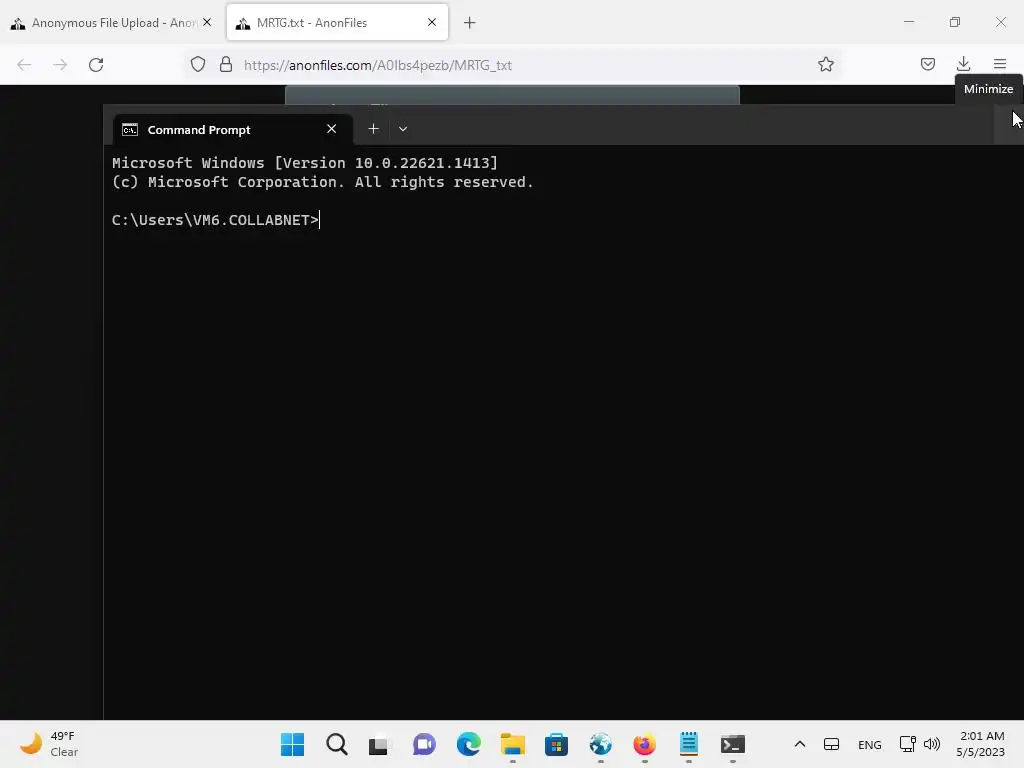Expand the terminal profiles dropdown

pos(403,129)
